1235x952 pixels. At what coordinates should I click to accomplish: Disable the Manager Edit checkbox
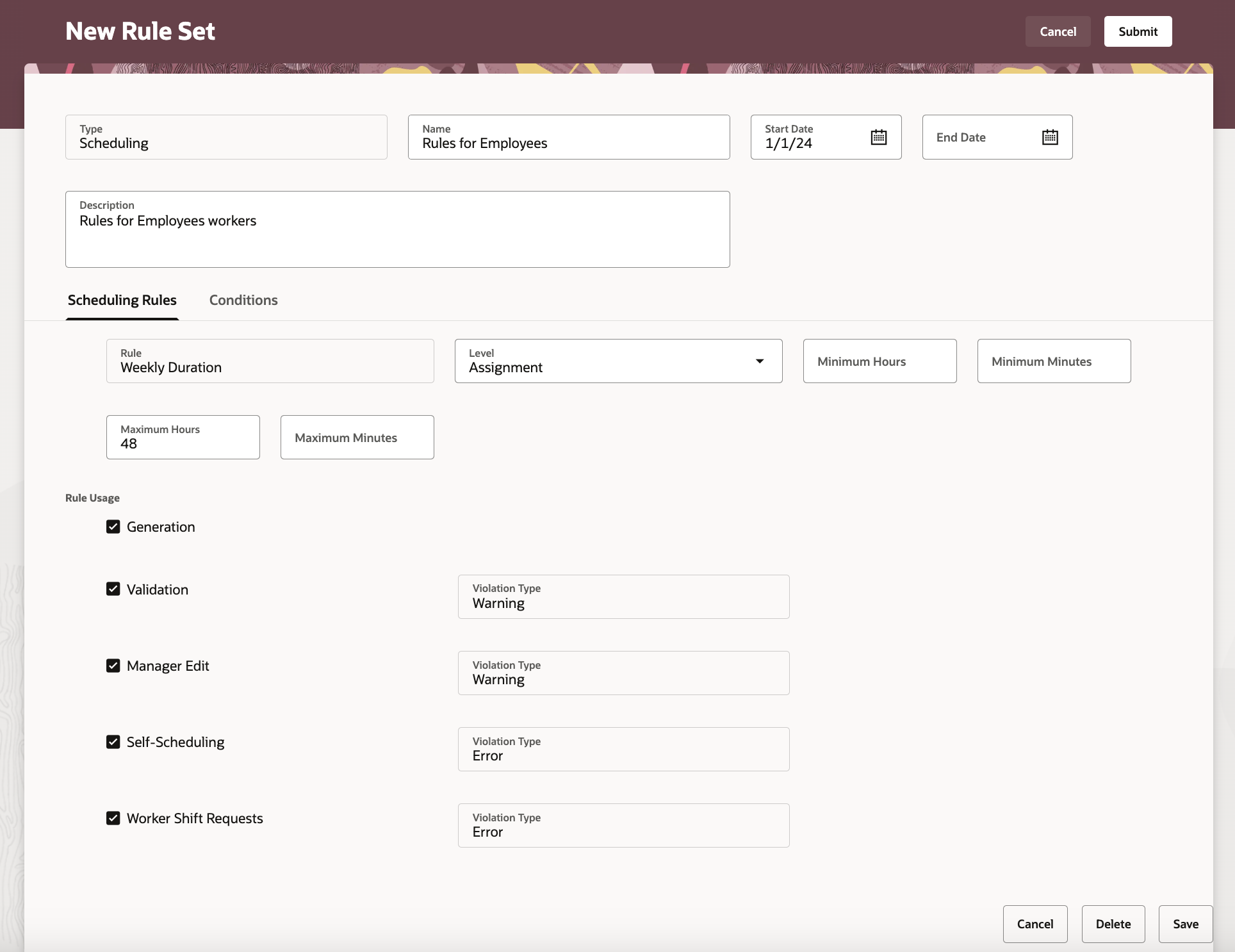click(x=113, y=666)
